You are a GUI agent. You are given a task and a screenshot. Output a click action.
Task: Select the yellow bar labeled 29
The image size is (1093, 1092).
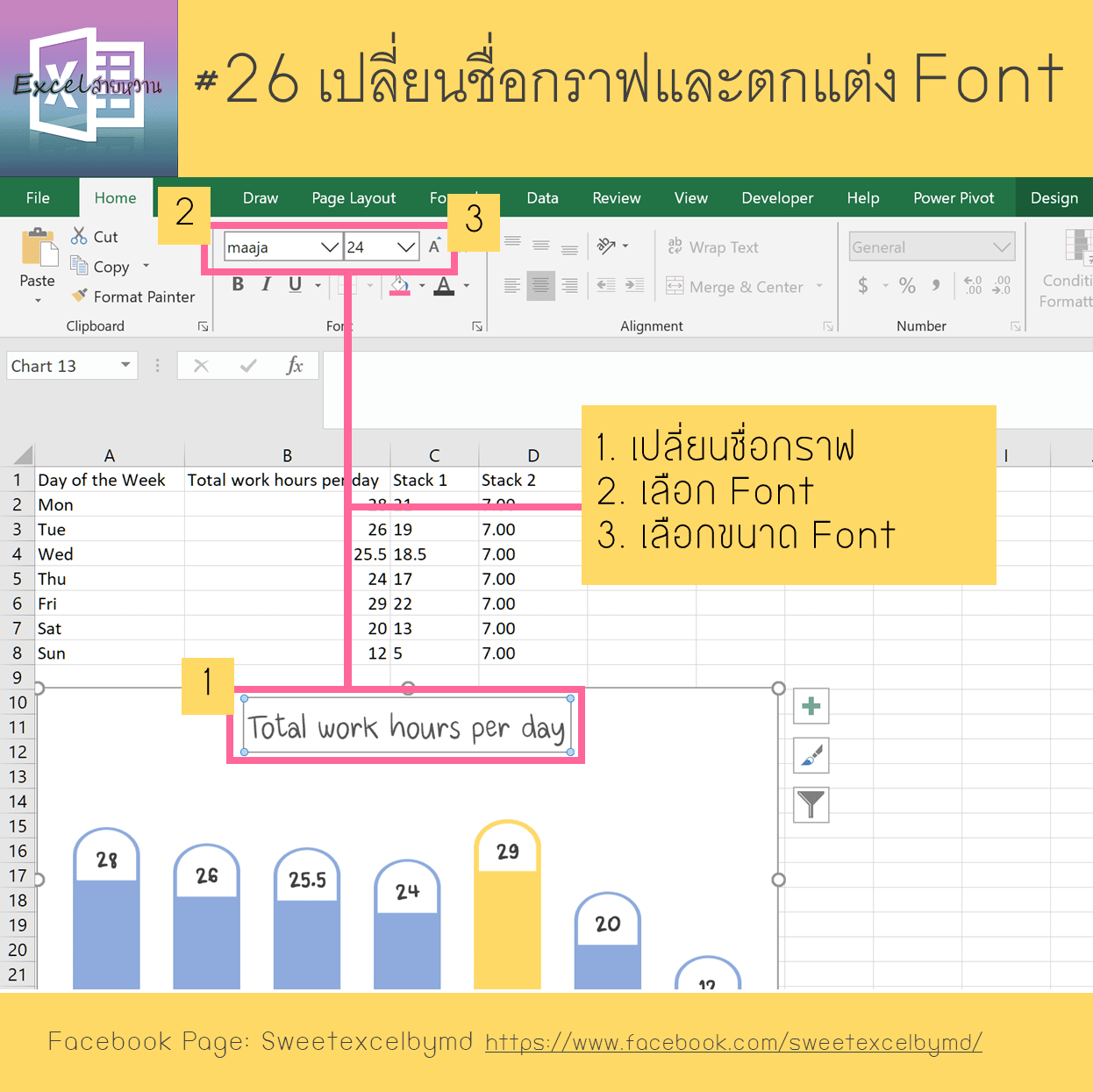click(x=507, y=904)
